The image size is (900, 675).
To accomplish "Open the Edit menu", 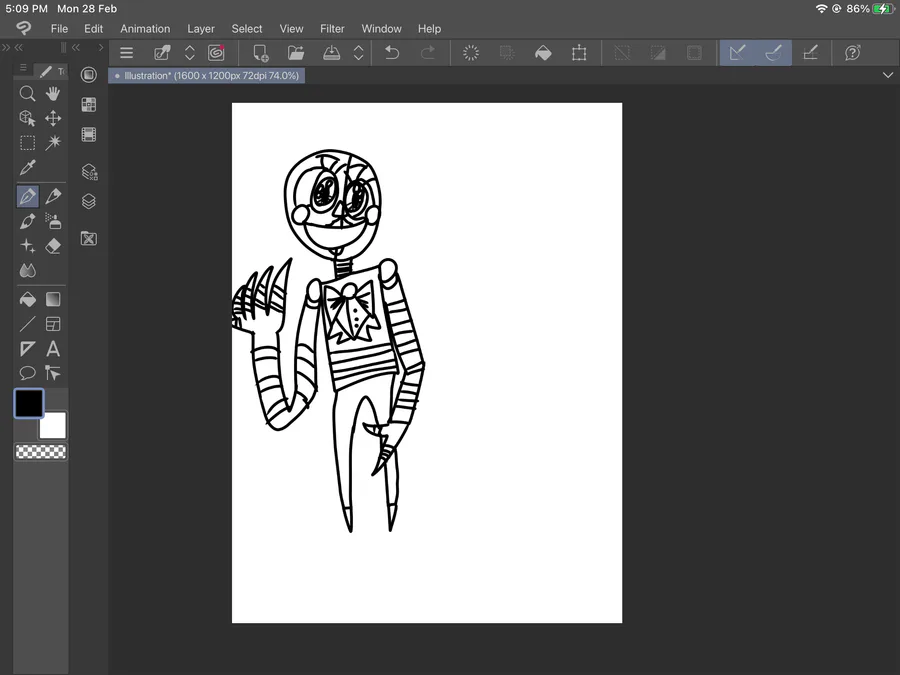I will click(94, 29).
